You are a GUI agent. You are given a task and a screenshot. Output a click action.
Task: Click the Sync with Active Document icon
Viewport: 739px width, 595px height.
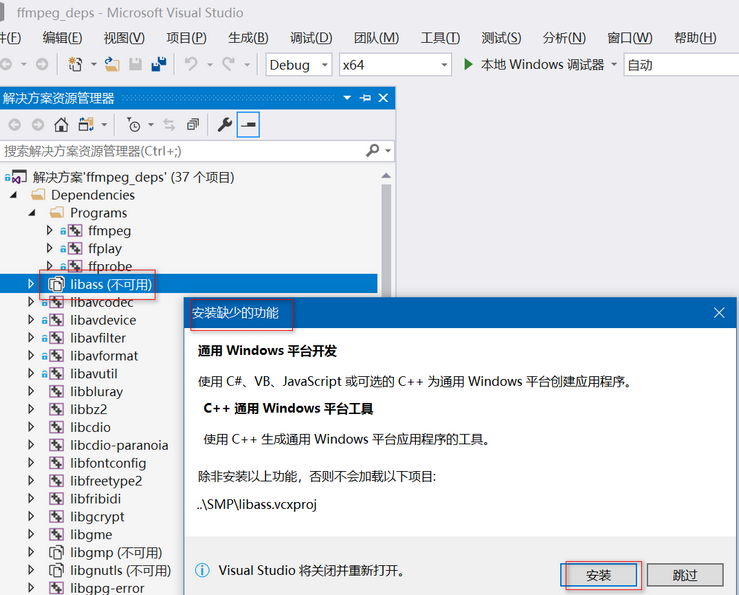[x=169, y=125]
